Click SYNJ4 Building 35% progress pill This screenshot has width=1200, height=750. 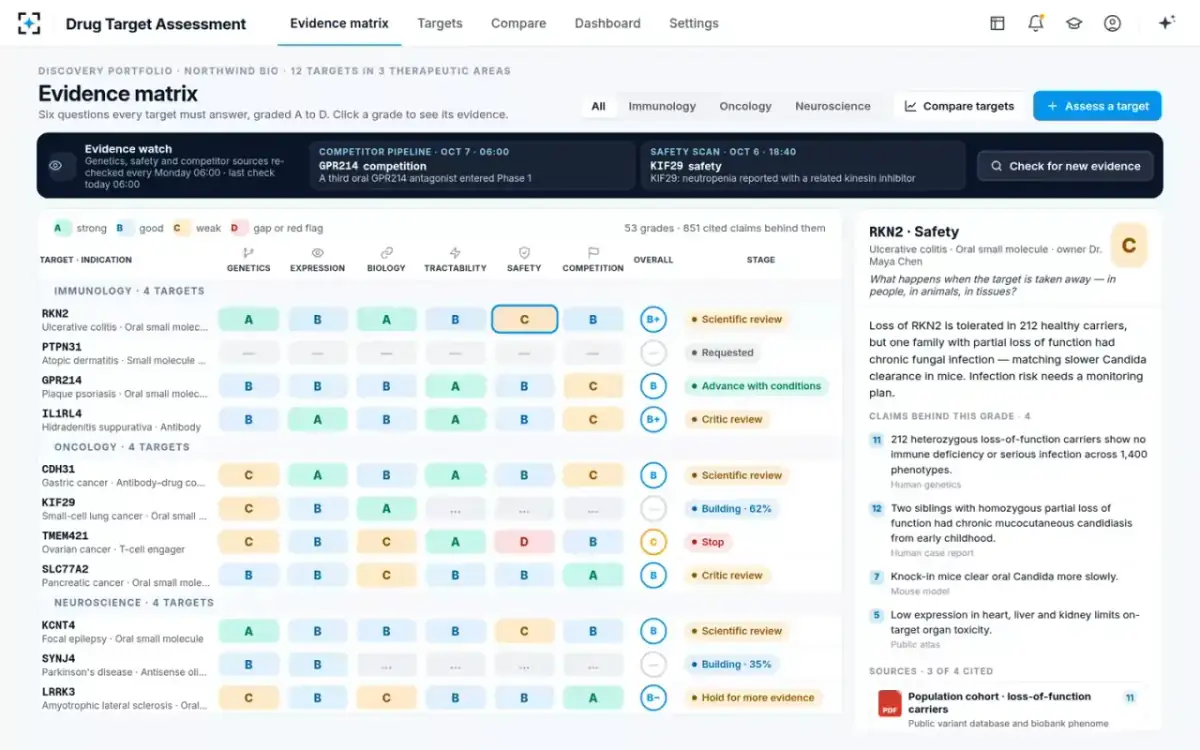point(731,665)
